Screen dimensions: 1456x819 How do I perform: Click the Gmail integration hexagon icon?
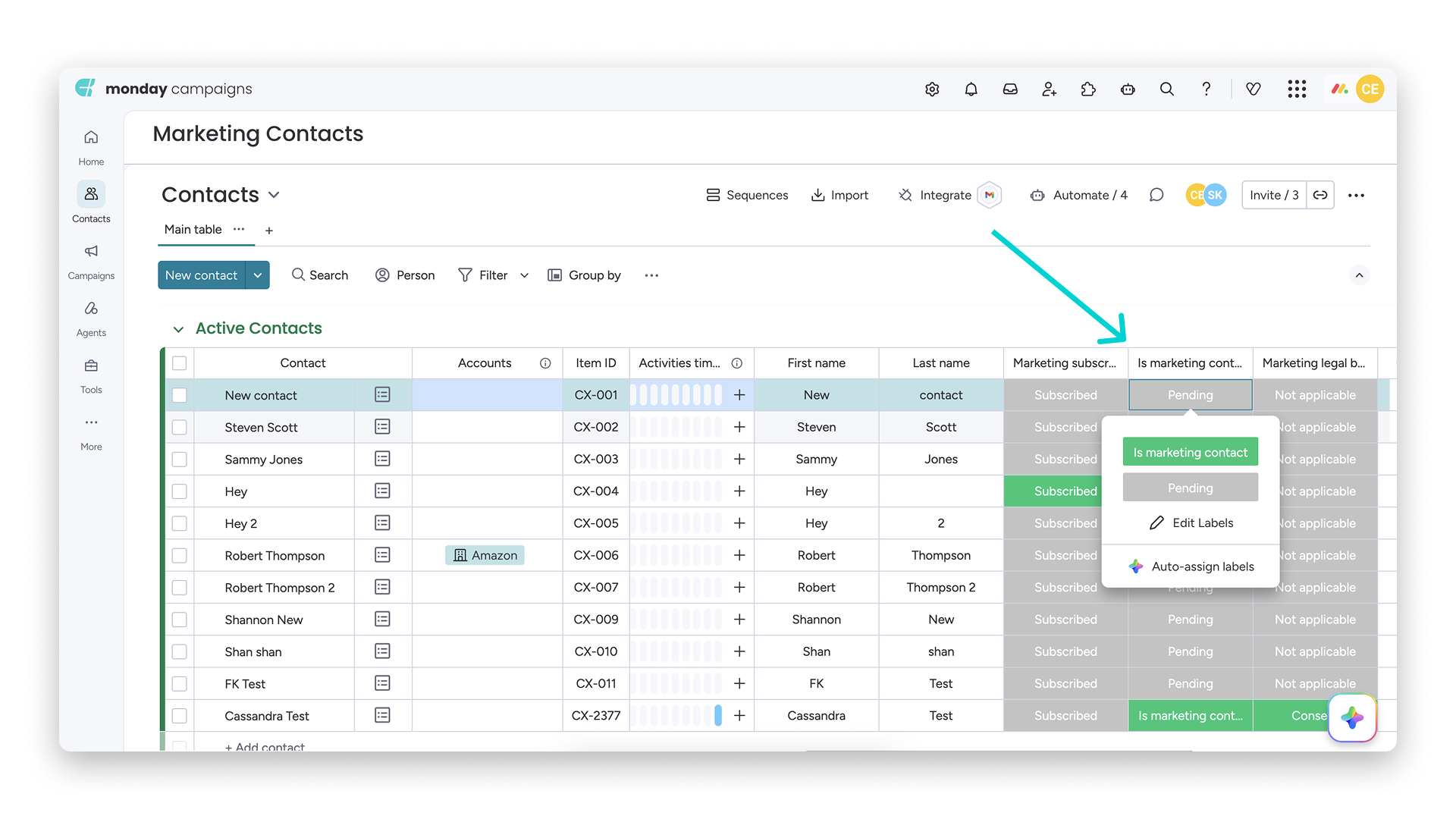pyautogui.click(x=990, y=195)
